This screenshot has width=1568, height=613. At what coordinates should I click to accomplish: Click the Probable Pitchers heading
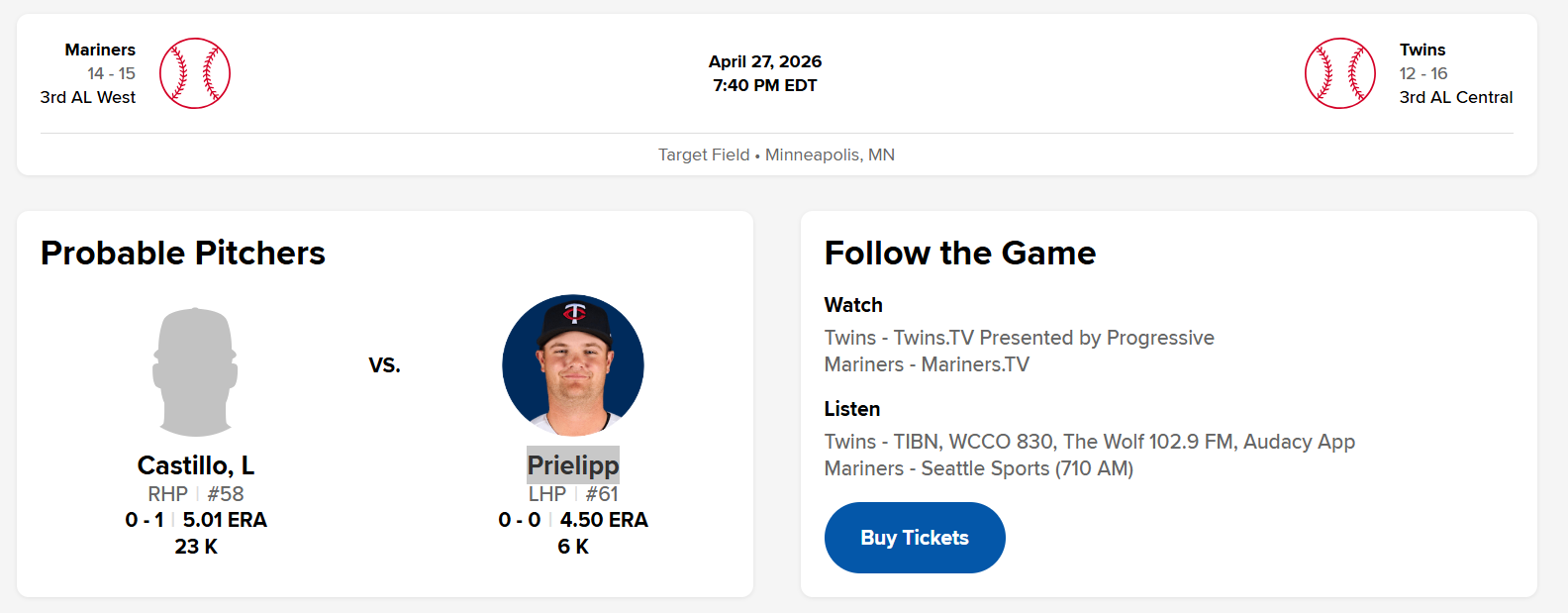pyautogui.click(x=183, y=254)
